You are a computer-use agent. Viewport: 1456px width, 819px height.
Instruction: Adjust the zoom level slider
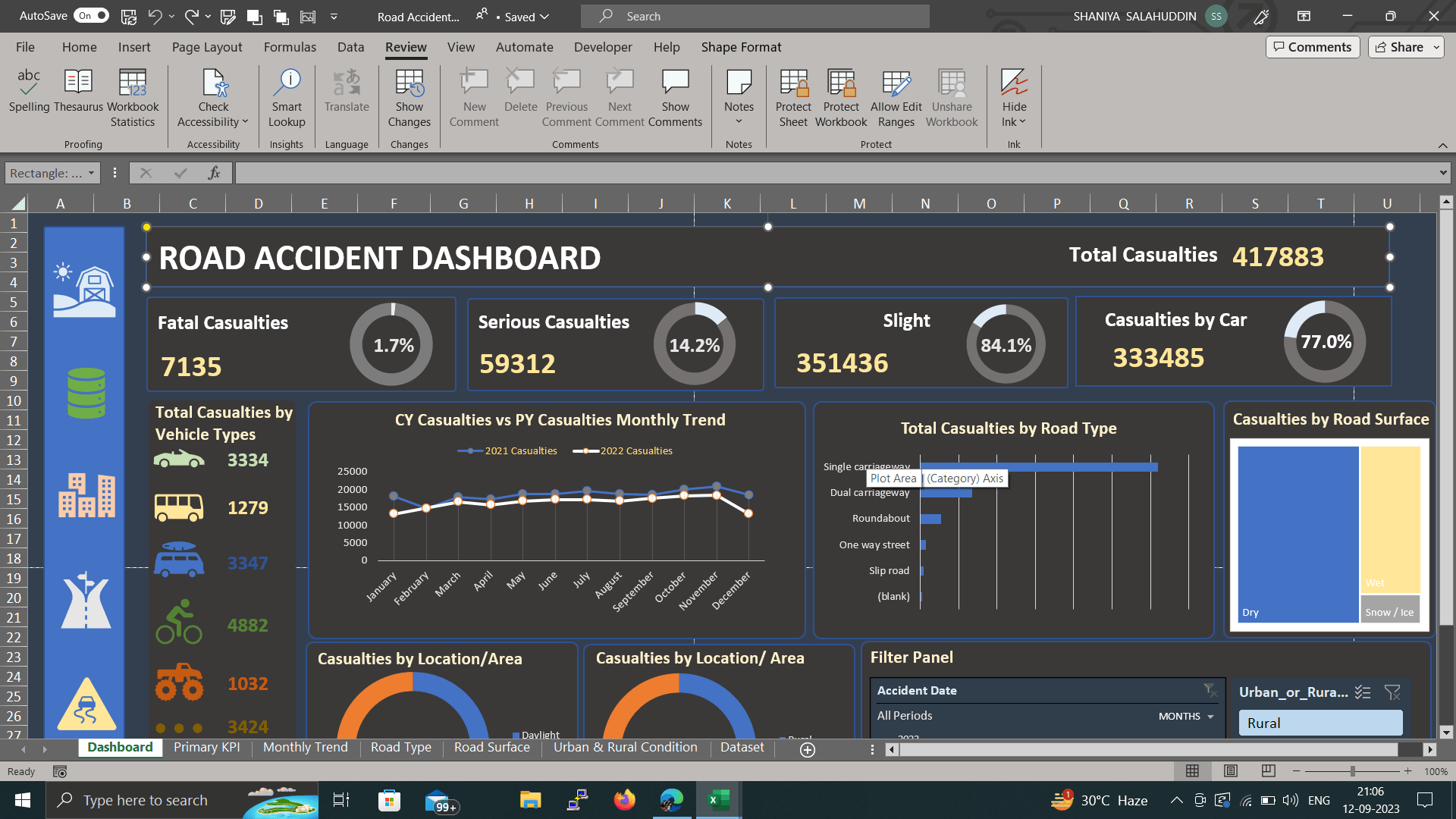1352,771
